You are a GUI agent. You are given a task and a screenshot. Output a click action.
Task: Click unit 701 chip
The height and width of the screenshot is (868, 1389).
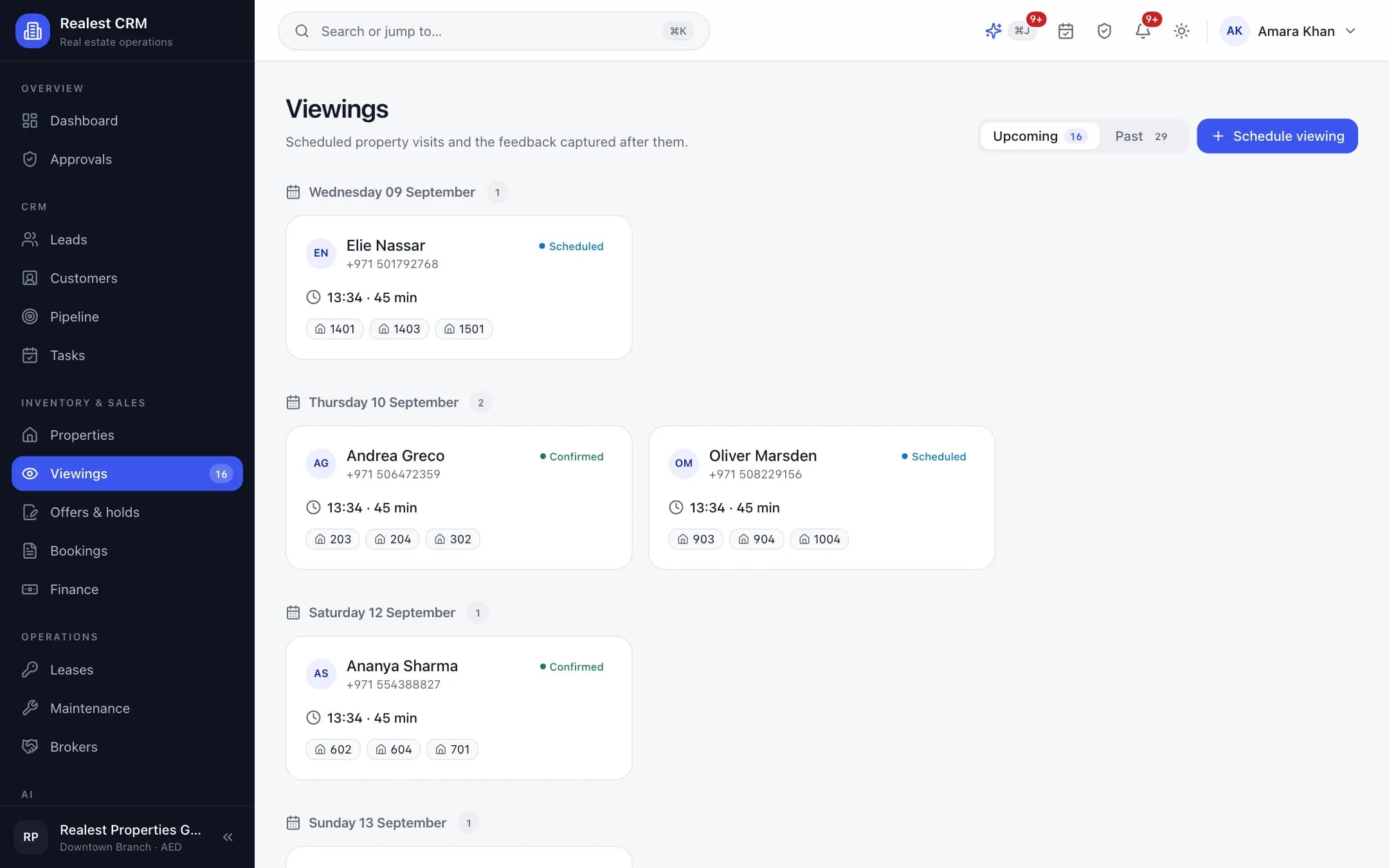[x=452, y=750]
